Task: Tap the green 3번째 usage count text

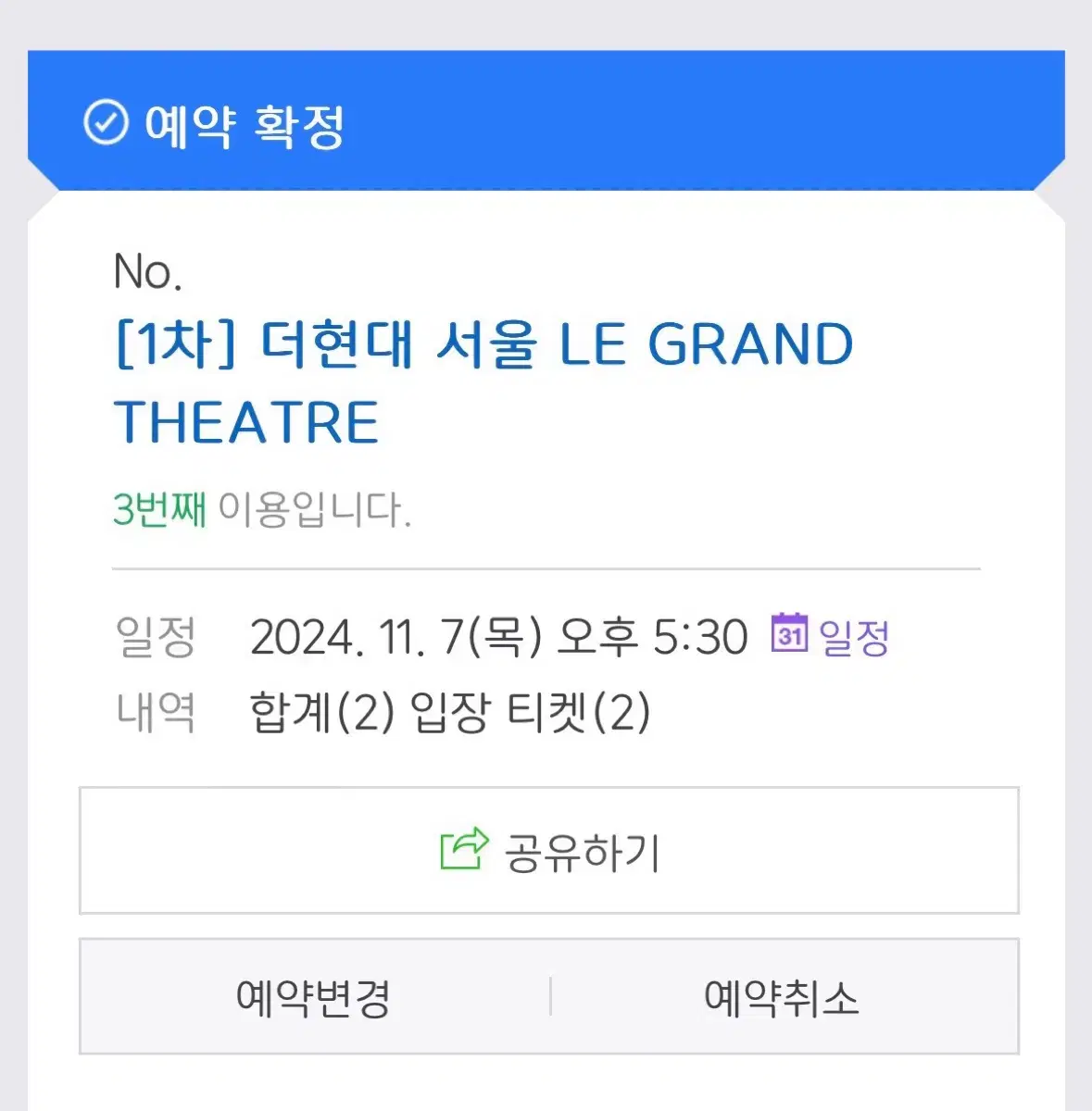Action: pos(159,509)
